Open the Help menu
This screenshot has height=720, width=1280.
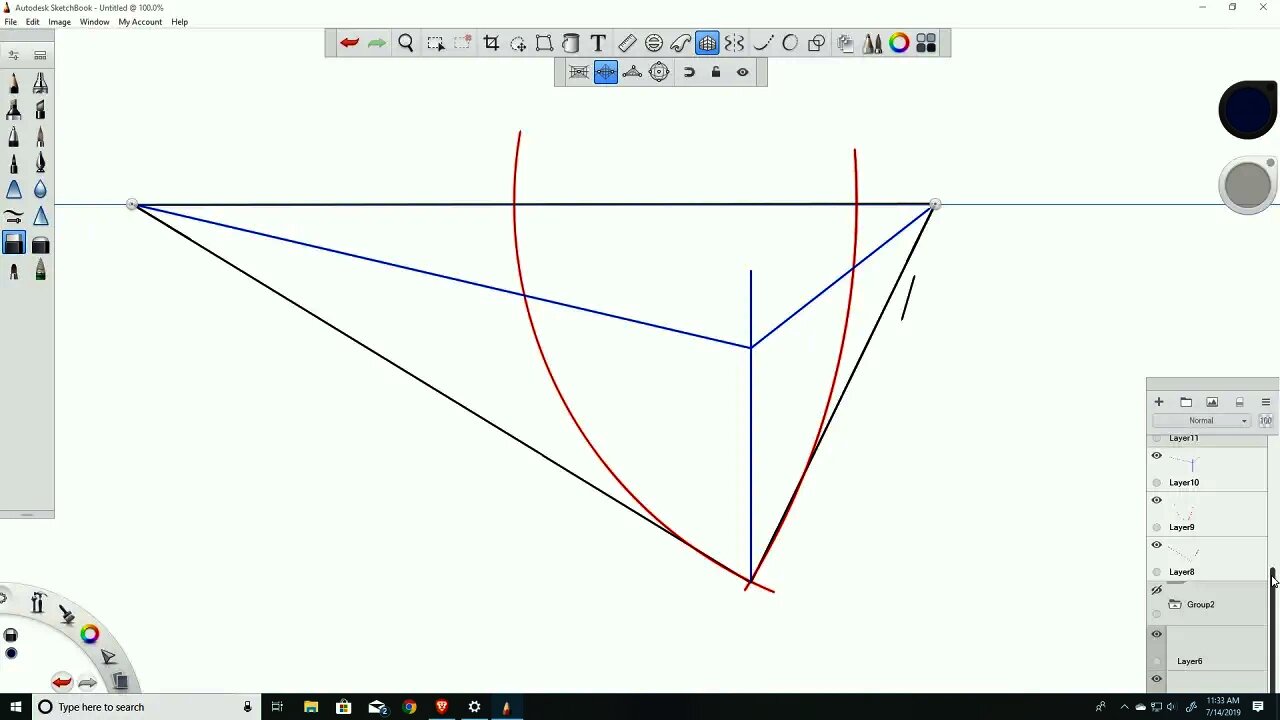(x=179, y=22)
